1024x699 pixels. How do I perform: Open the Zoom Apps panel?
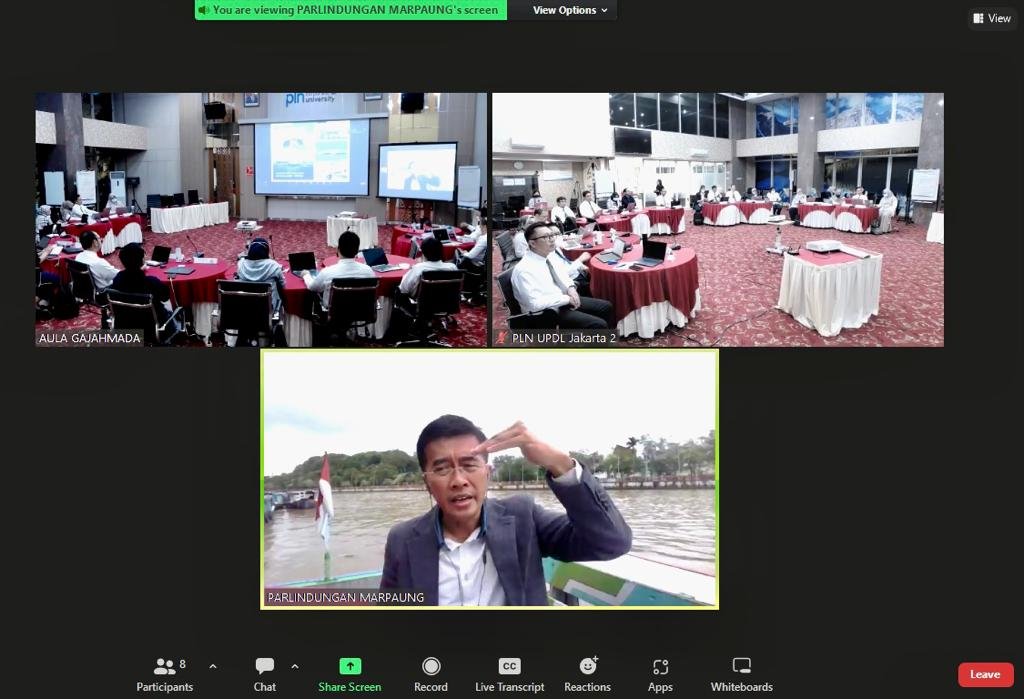coord(660,674)
